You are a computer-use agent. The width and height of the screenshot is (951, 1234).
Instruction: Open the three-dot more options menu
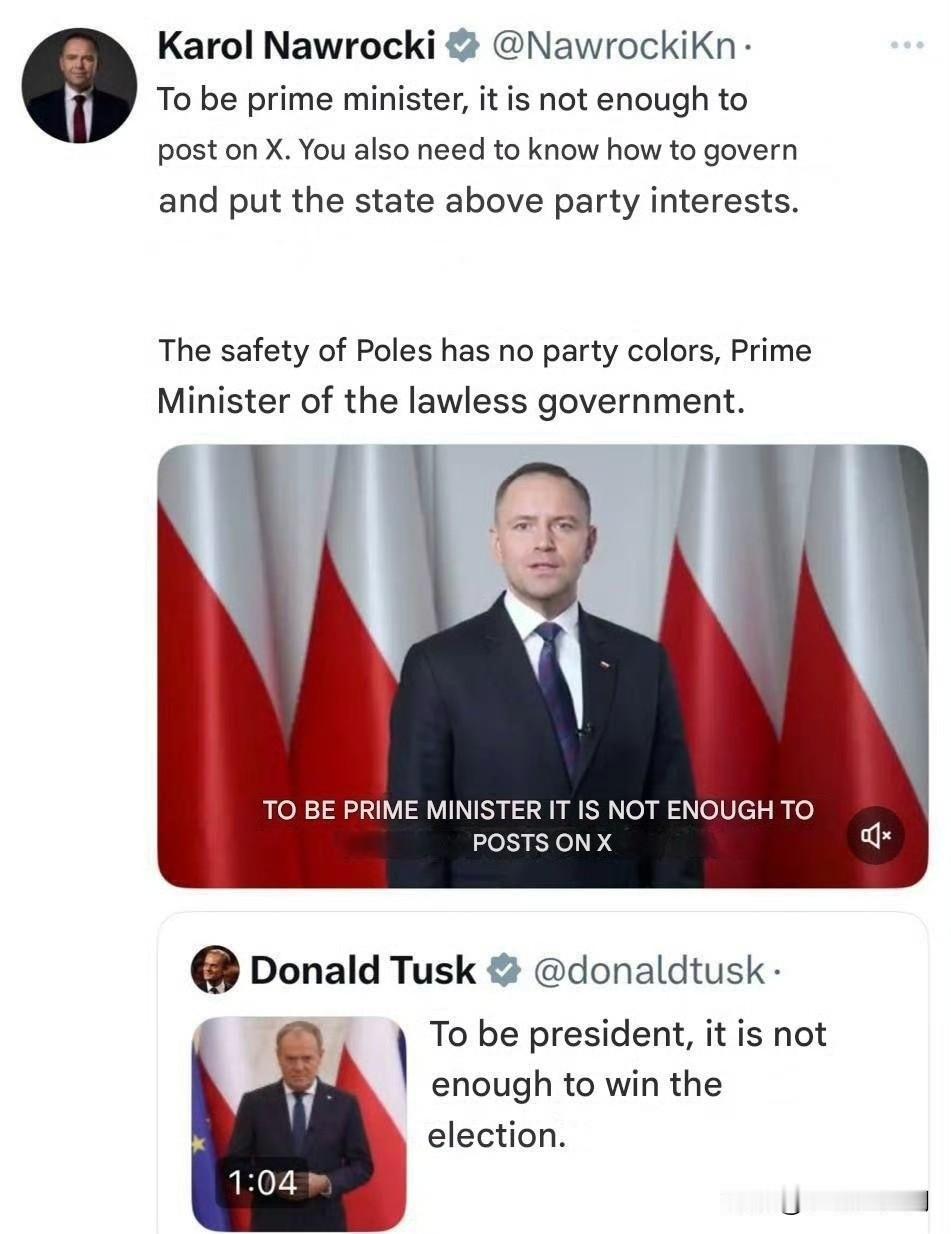point(907,46)
